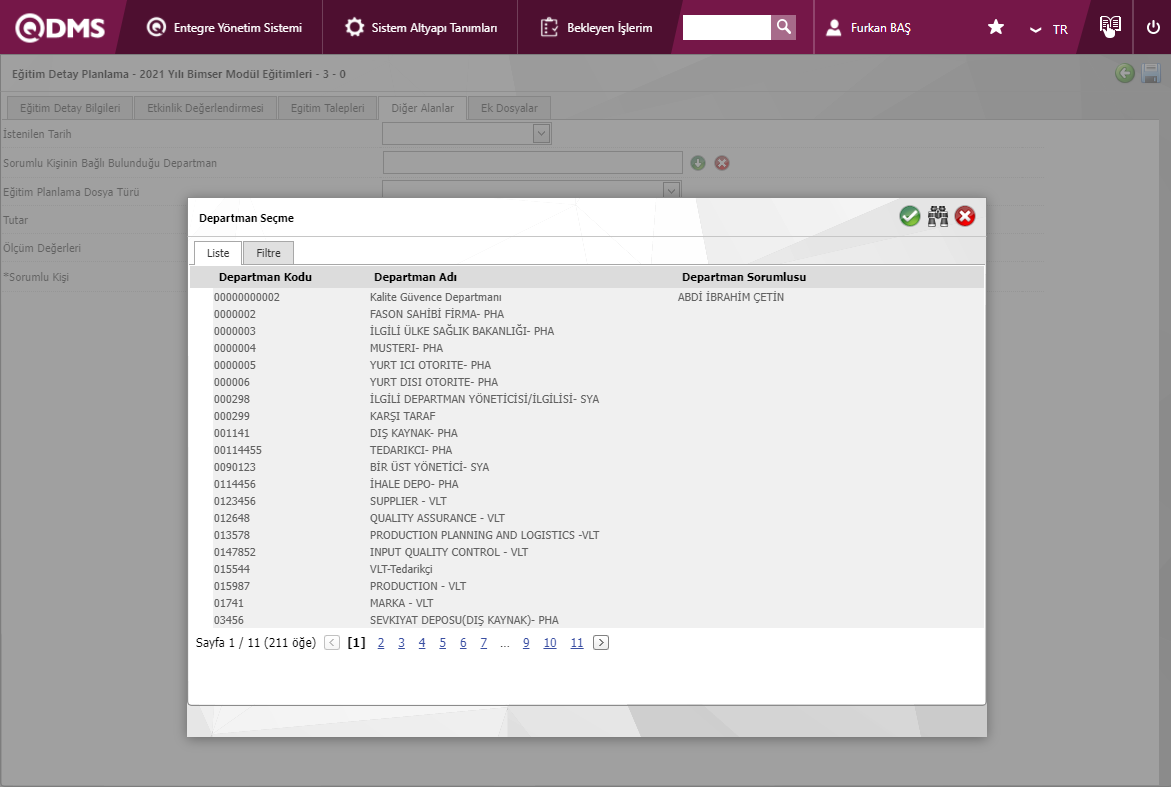Log out using the power icon
Viewport: 1171px width, 787px height.
tap(1153, 28)
